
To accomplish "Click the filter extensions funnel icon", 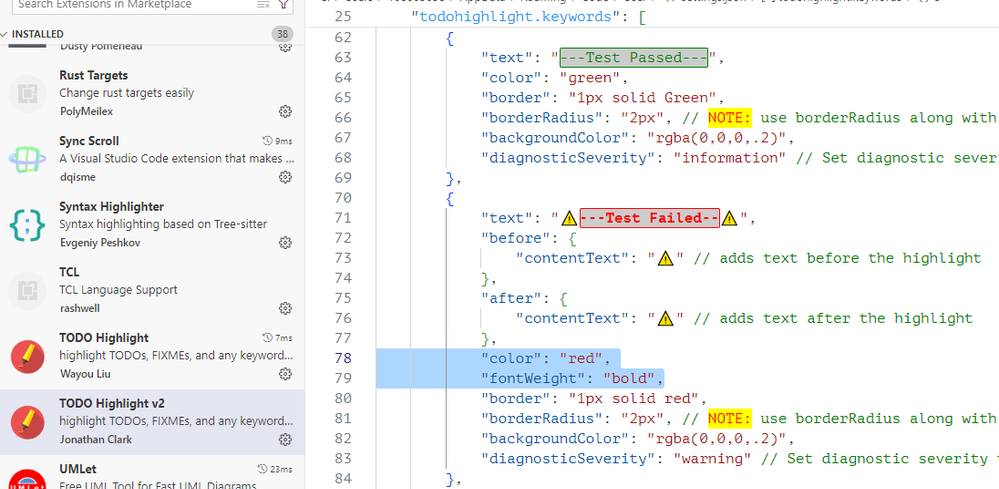I will pyautogui.click(x=283, y=5).
